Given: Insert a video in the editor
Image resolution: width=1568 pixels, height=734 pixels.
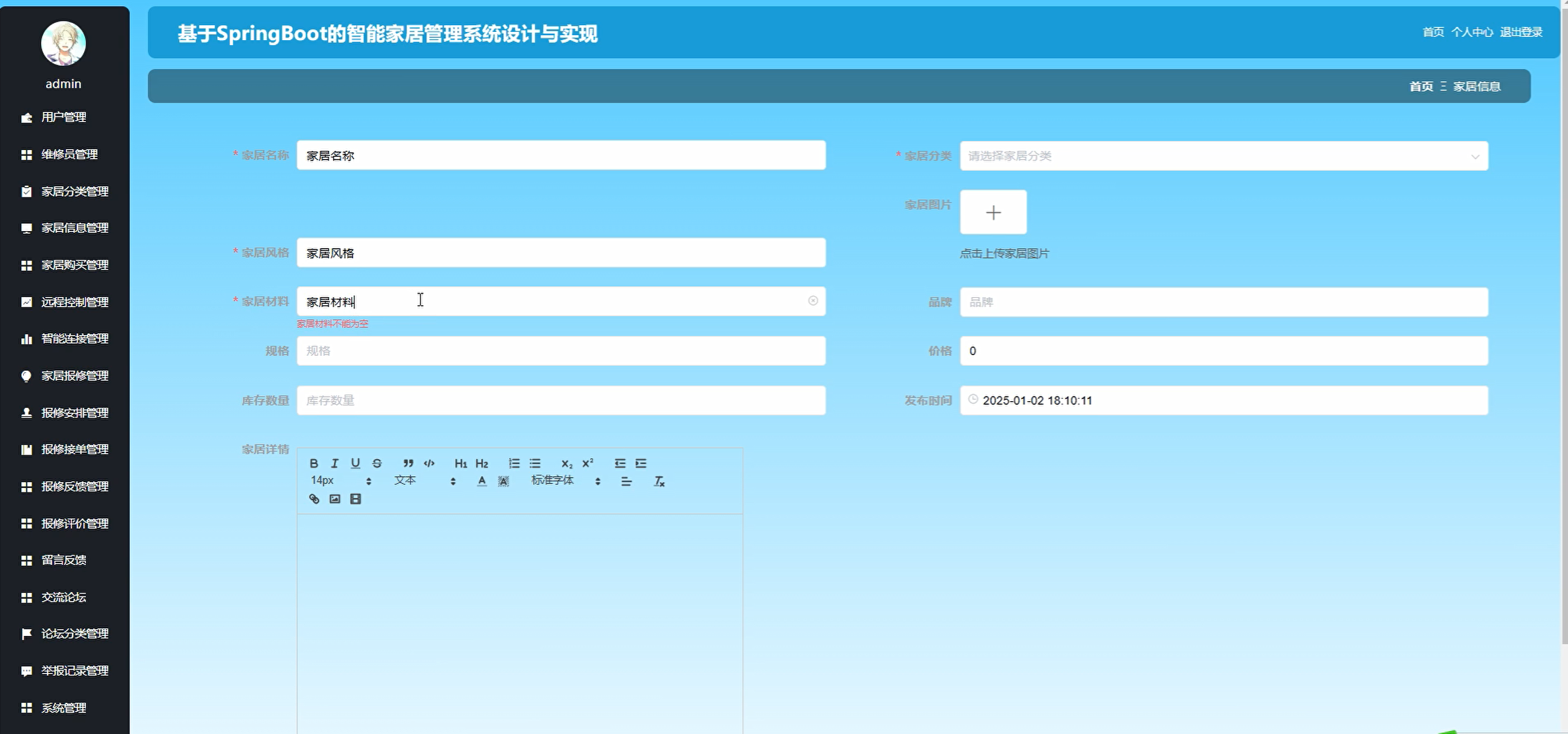Looking at the screenshot, I should [355, 499].
